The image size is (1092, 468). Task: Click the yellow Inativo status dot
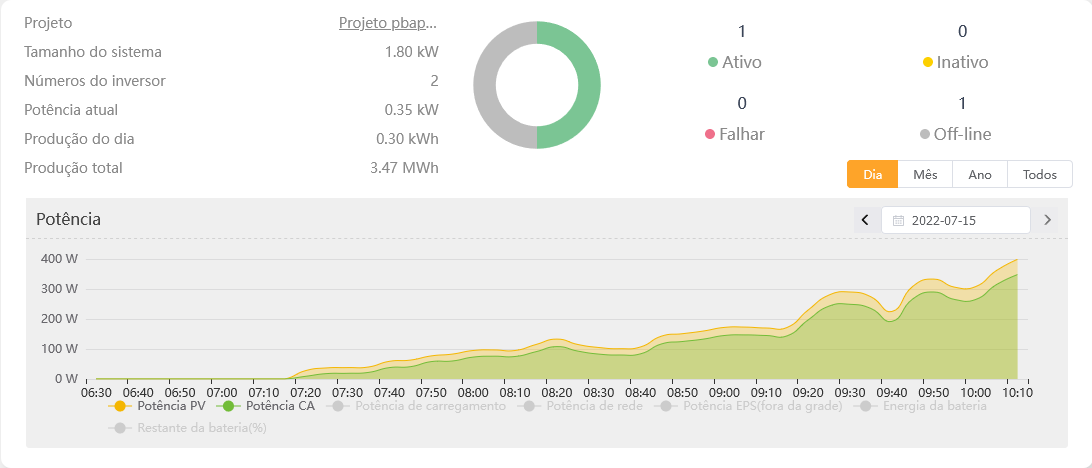[928, 62]
